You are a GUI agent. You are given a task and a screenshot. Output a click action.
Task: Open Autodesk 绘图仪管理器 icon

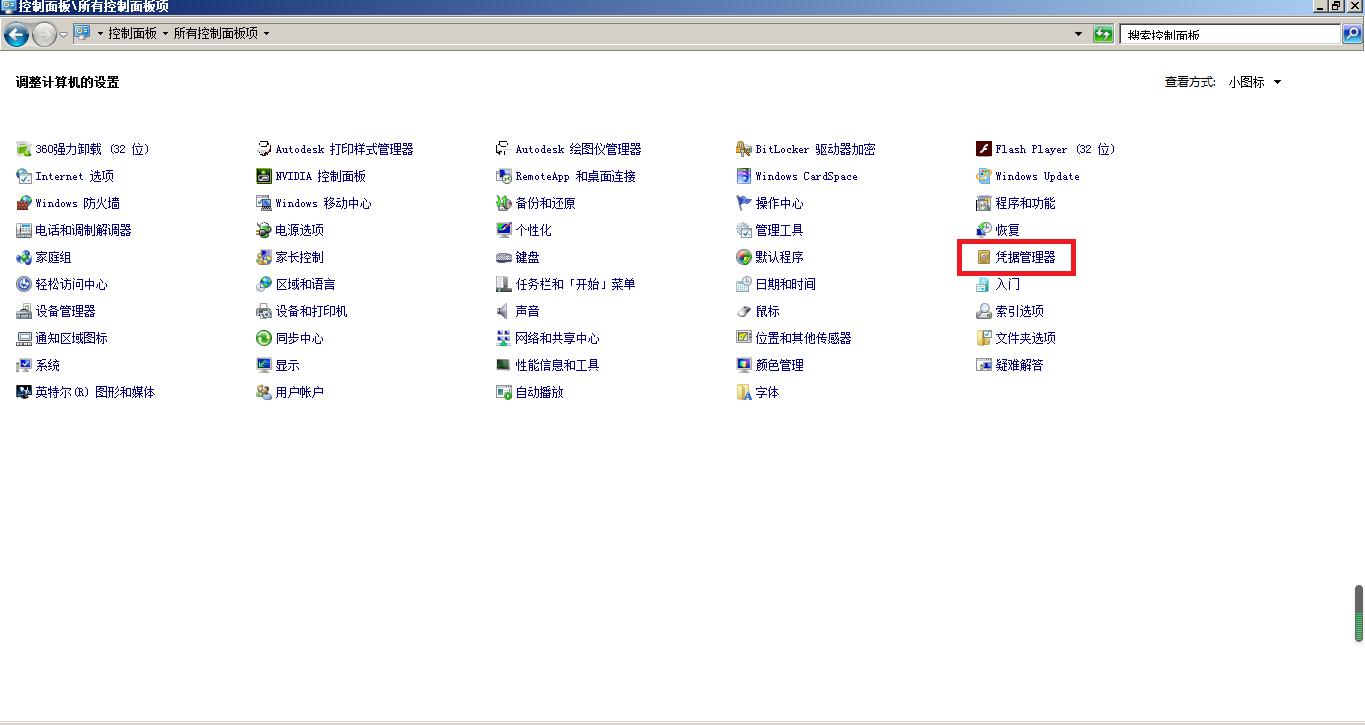pyautogui.click(x=504, y=149)
